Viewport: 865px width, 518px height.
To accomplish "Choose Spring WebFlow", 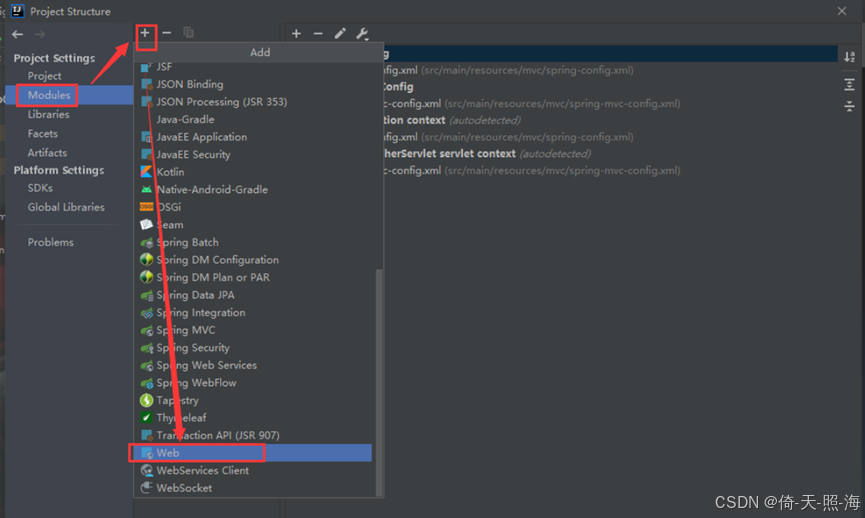I will click(x=254, y=383).
